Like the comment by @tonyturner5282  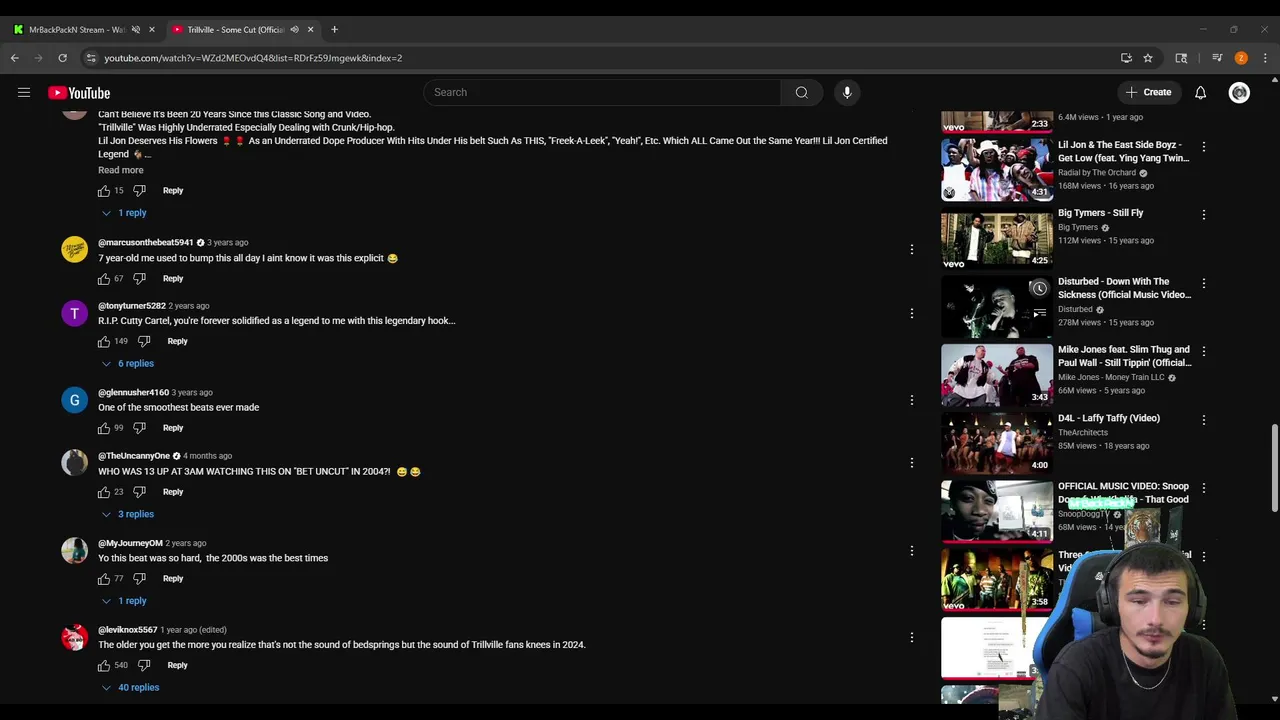[104, 342]
